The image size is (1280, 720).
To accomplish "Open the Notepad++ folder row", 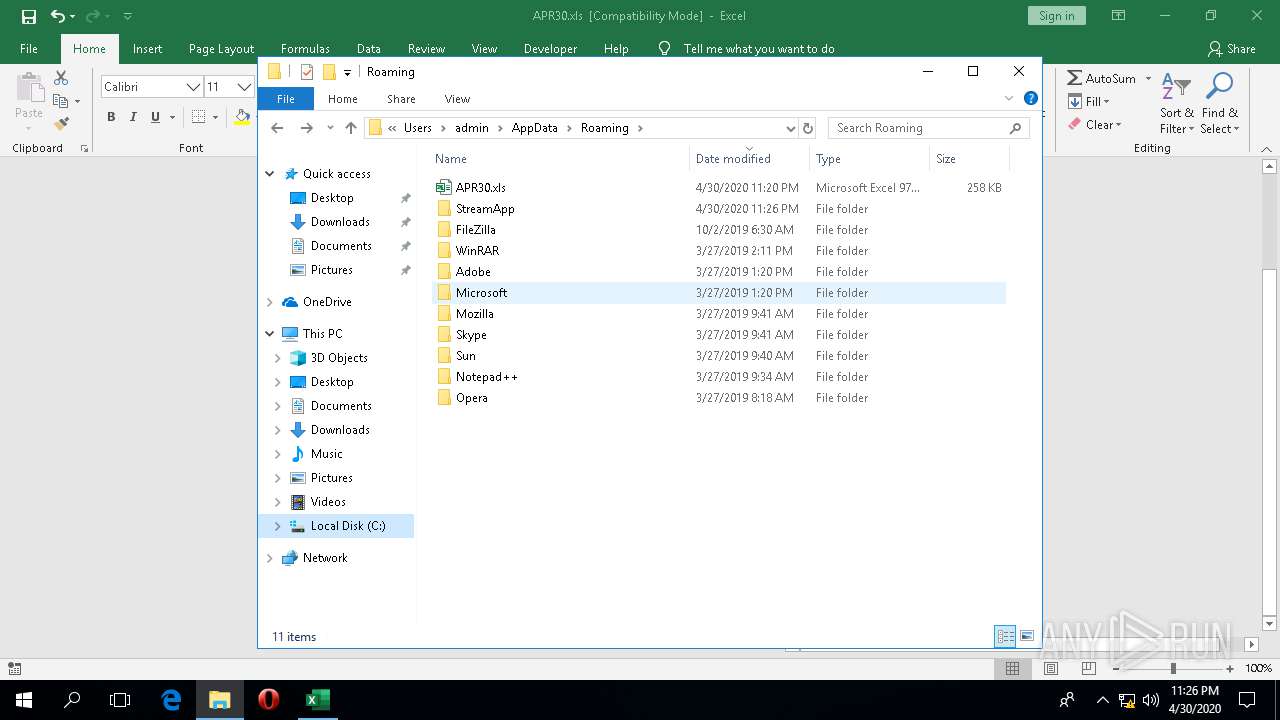I will point(718,377).
